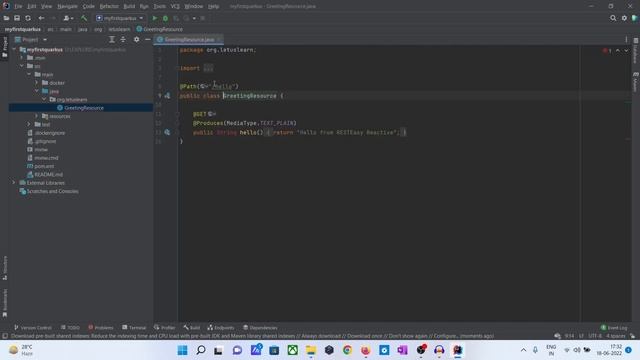Screen dimensions: 640x360
Task: Toggle the Bookmarks tool window stripe button
Action: click(4, 303)
